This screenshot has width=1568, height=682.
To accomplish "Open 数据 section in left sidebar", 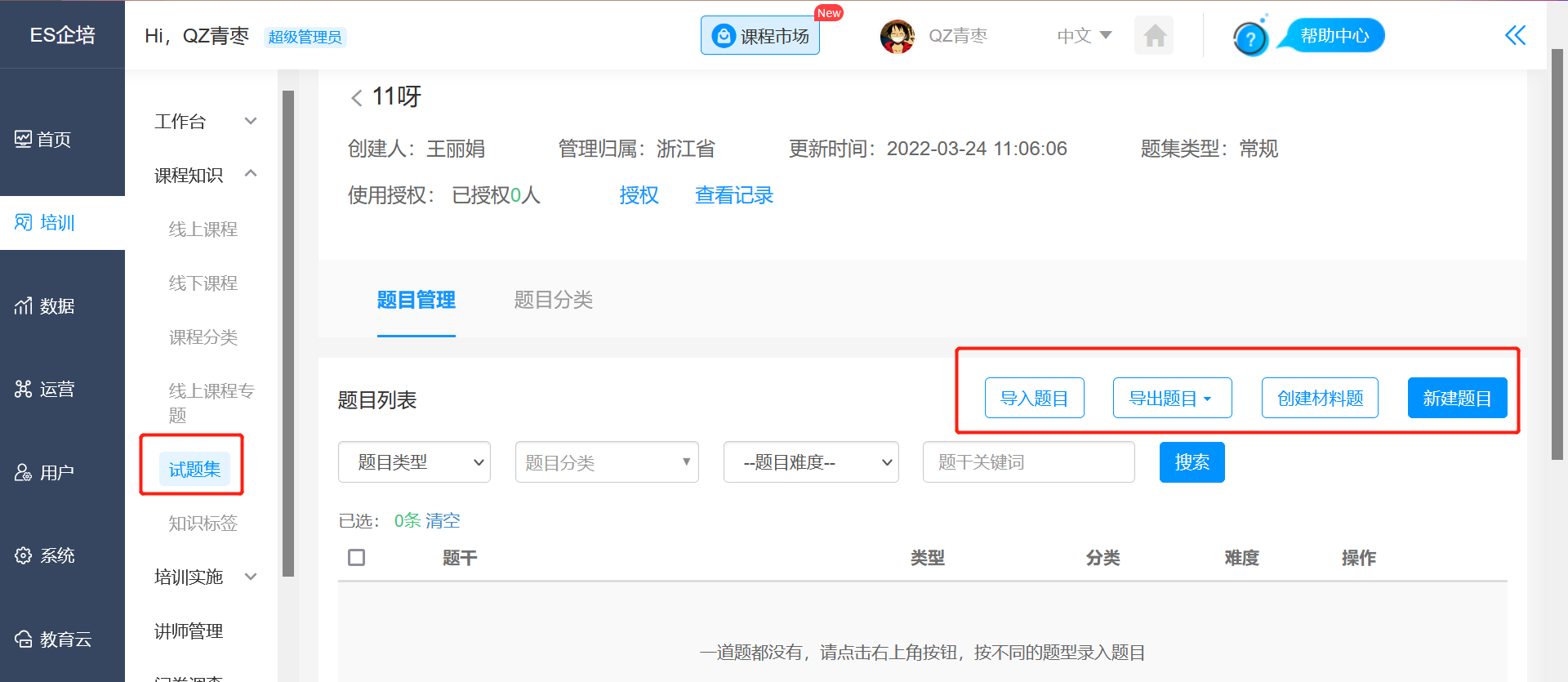I will click(x=46, y=306).
